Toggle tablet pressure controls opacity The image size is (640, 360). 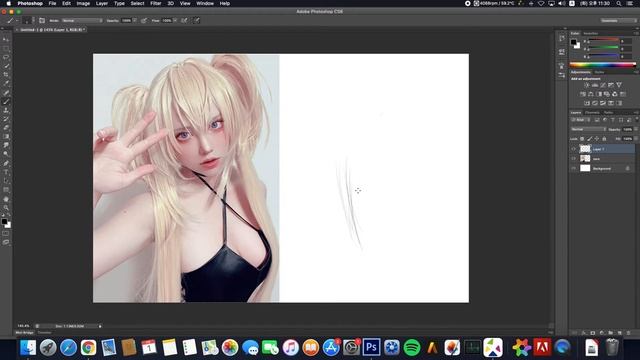coord(144,20)
